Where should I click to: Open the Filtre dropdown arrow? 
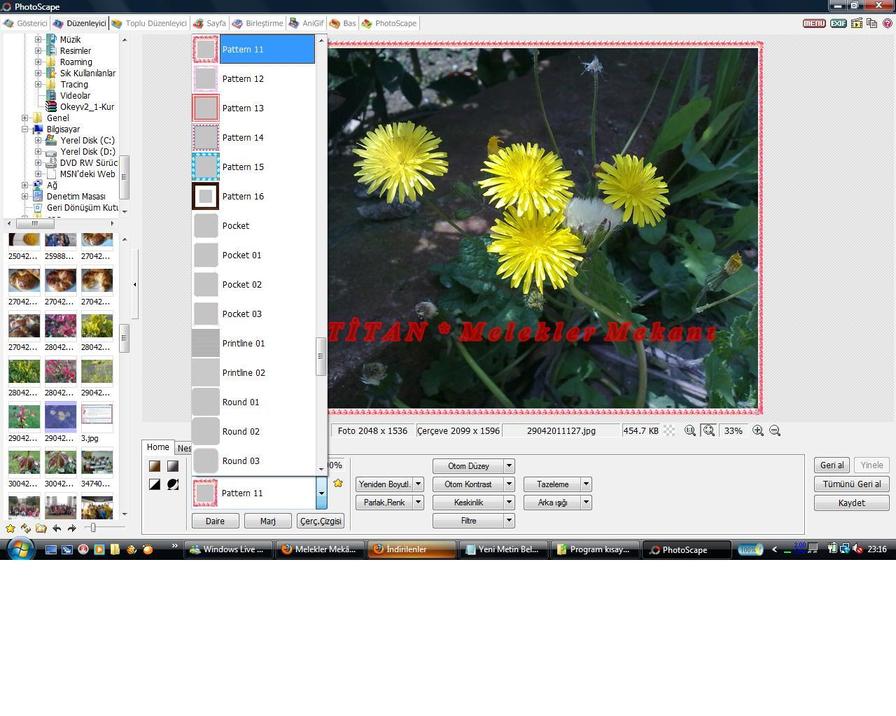[x=509, y=521]
